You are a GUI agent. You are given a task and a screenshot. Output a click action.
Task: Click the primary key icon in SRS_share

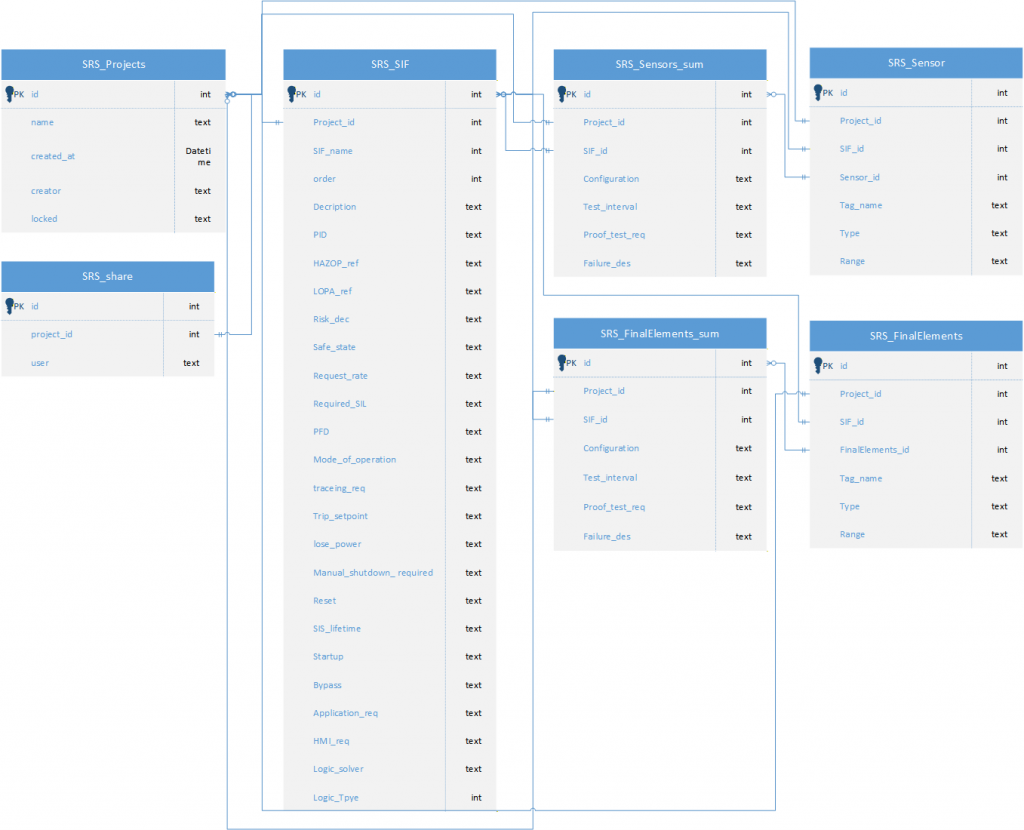tap(11, 306)
